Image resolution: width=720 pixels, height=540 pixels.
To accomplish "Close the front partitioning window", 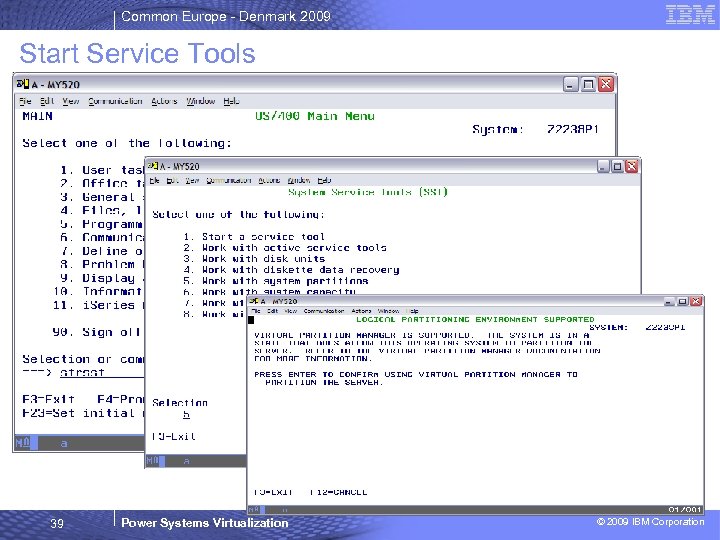I will coord(696,301).
